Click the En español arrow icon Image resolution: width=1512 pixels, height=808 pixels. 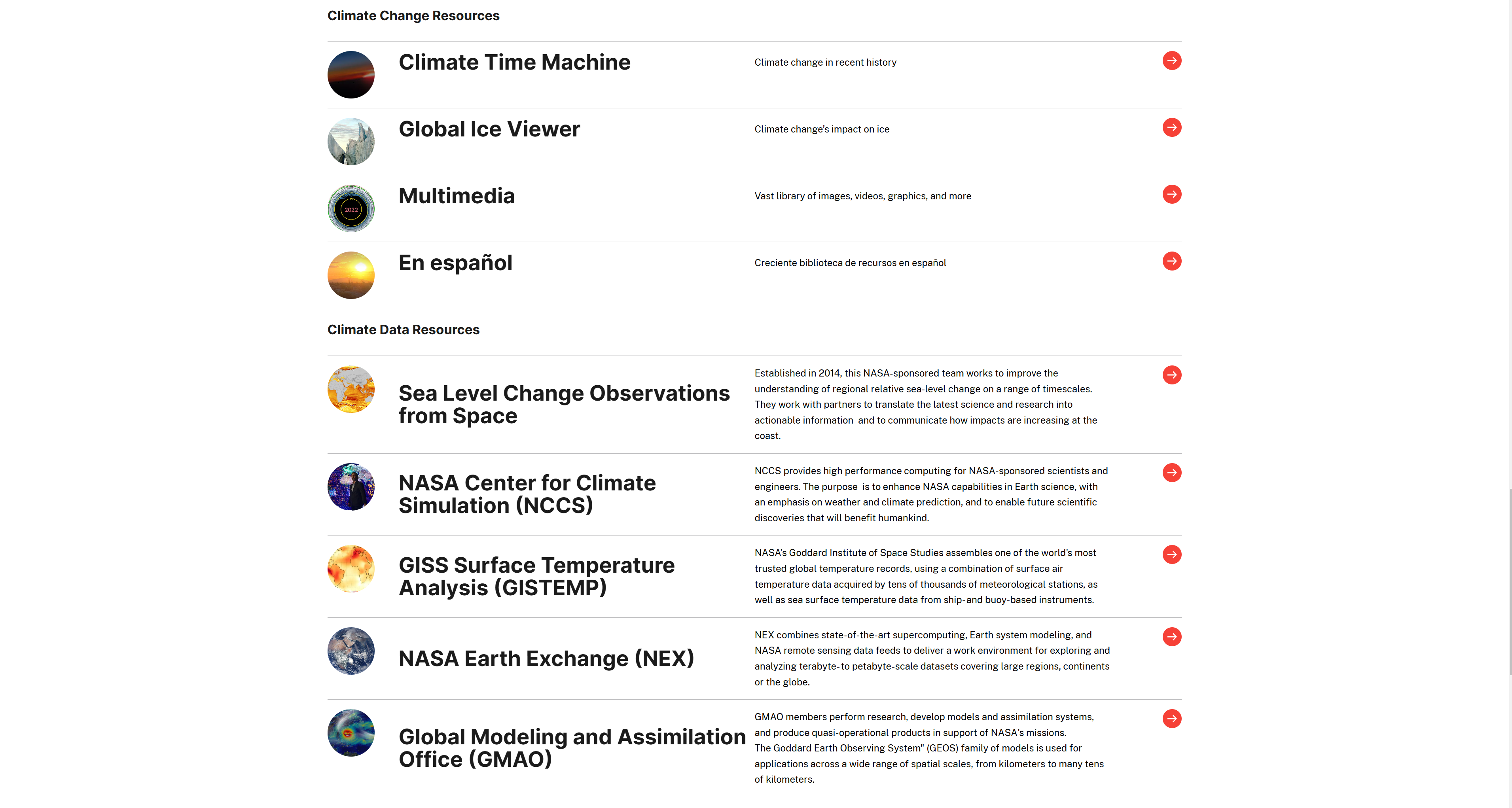(x=1172, y=262)
